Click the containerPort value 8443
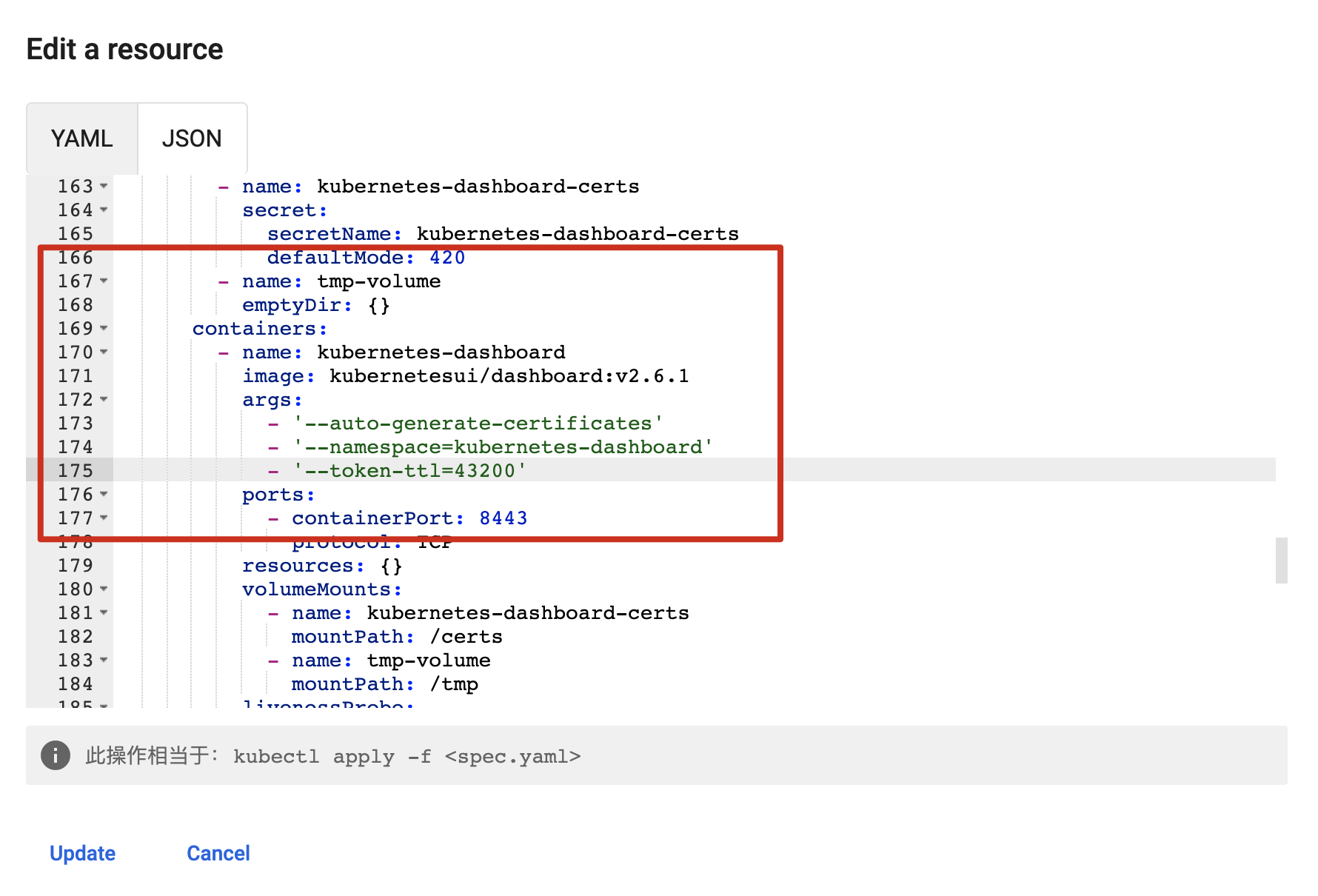 503,518
